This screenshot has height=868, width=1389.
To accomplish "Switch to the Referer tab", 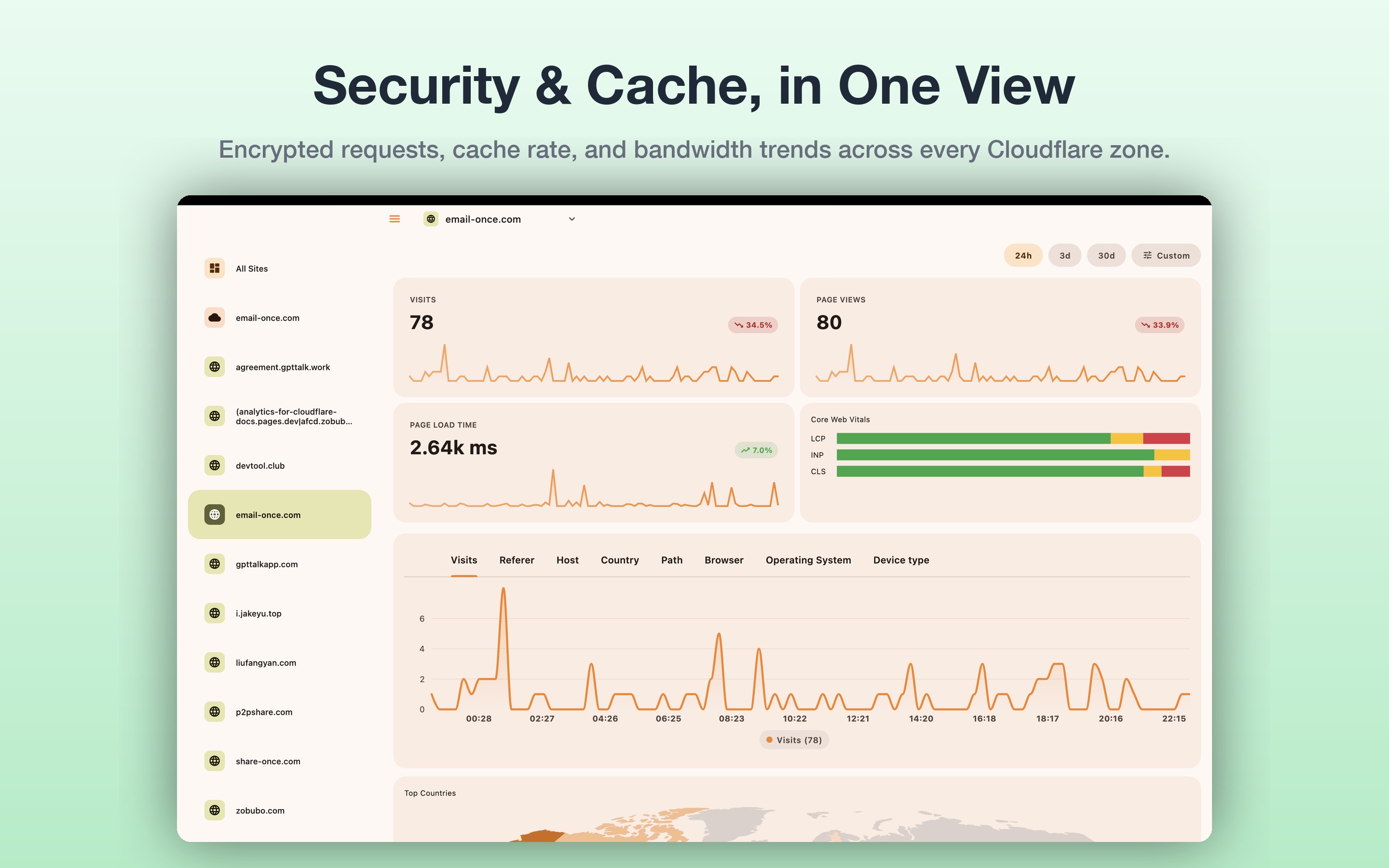I will 517,560.
